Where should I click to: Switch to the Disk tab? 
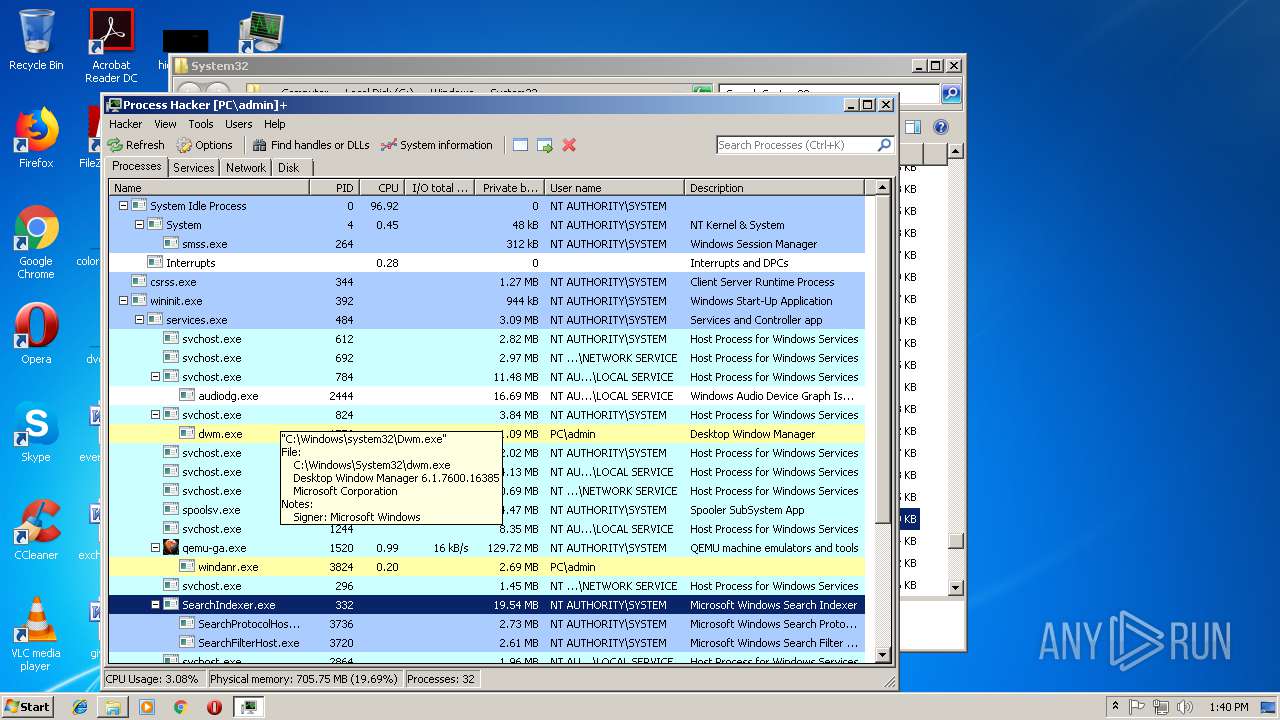289,168
